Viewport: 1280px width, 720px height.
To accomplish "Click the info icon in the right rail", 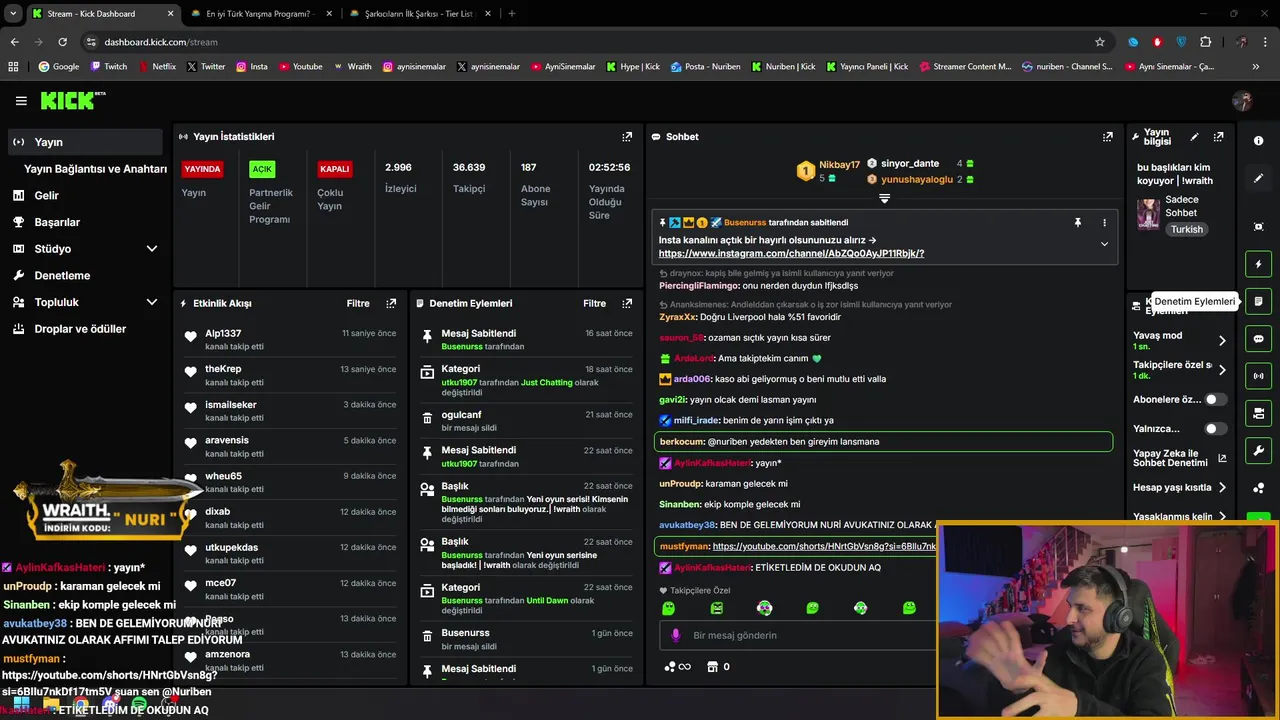I will pos(1258,141).
